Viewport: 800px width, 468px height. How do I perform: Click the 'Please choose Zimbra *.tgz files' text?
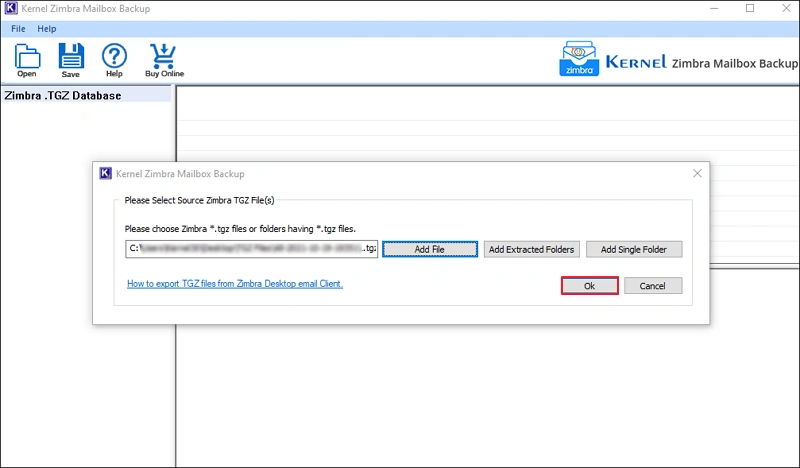tap(240, 229)
